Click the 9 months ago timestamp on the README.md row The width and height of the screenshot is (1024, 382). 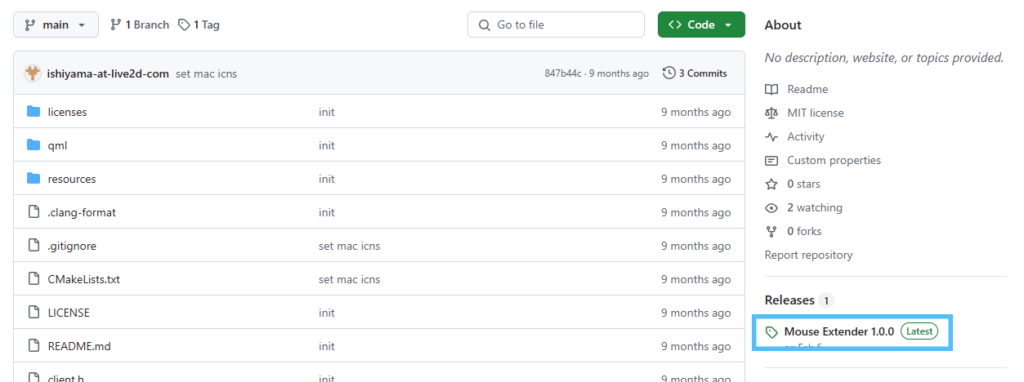pos(696,346)
